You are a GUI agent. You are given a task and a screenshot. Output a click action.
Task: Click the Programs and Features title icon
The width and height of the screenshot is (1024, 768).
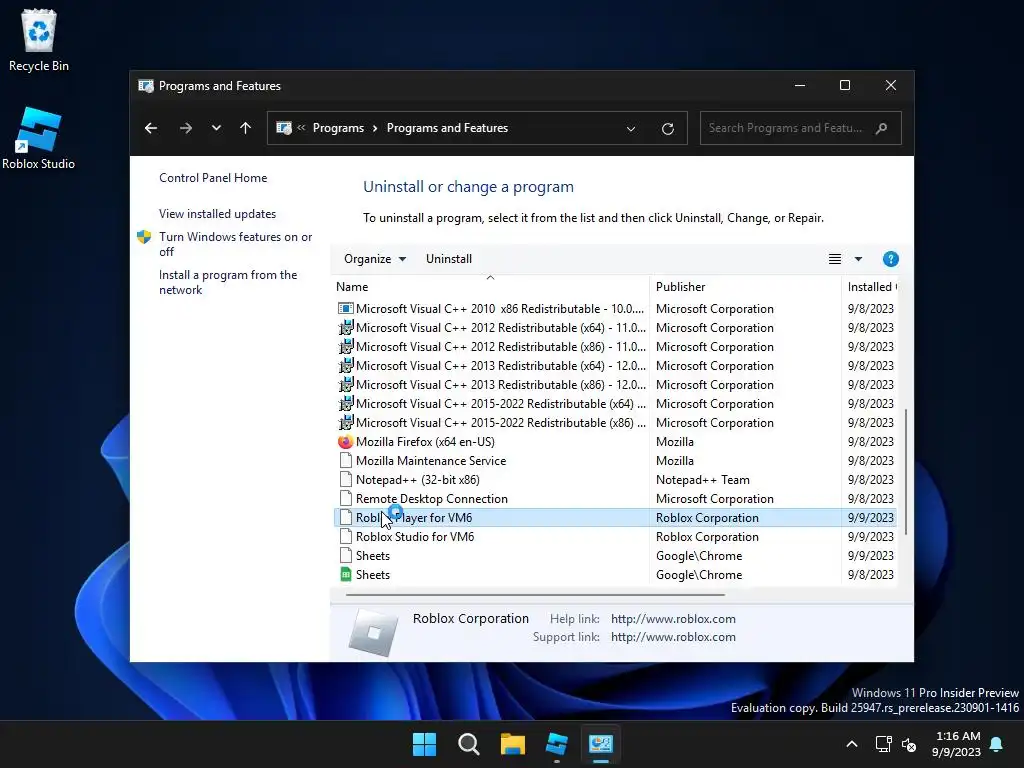(146, 86)
